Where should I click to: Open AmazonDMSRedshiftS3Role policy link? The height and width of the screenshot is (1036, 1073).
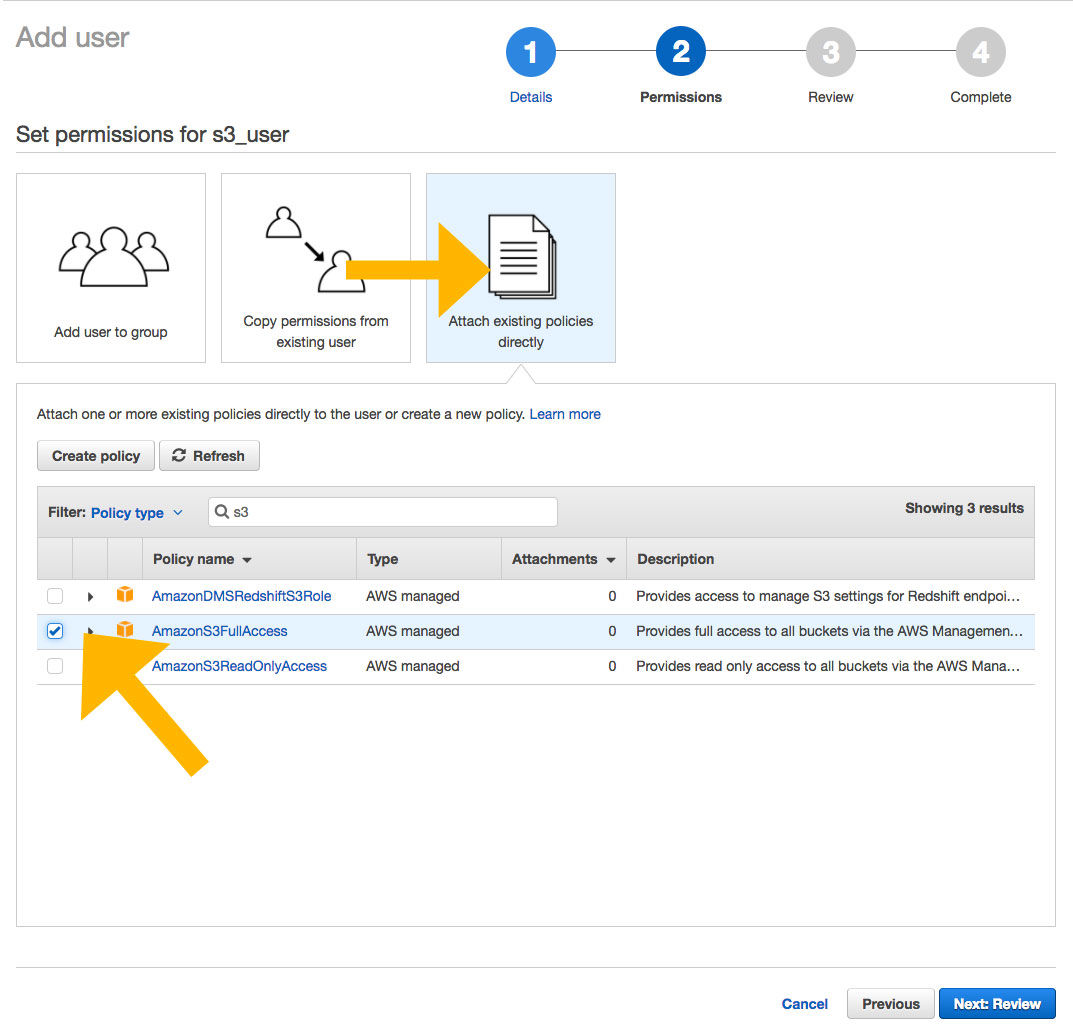241,596
